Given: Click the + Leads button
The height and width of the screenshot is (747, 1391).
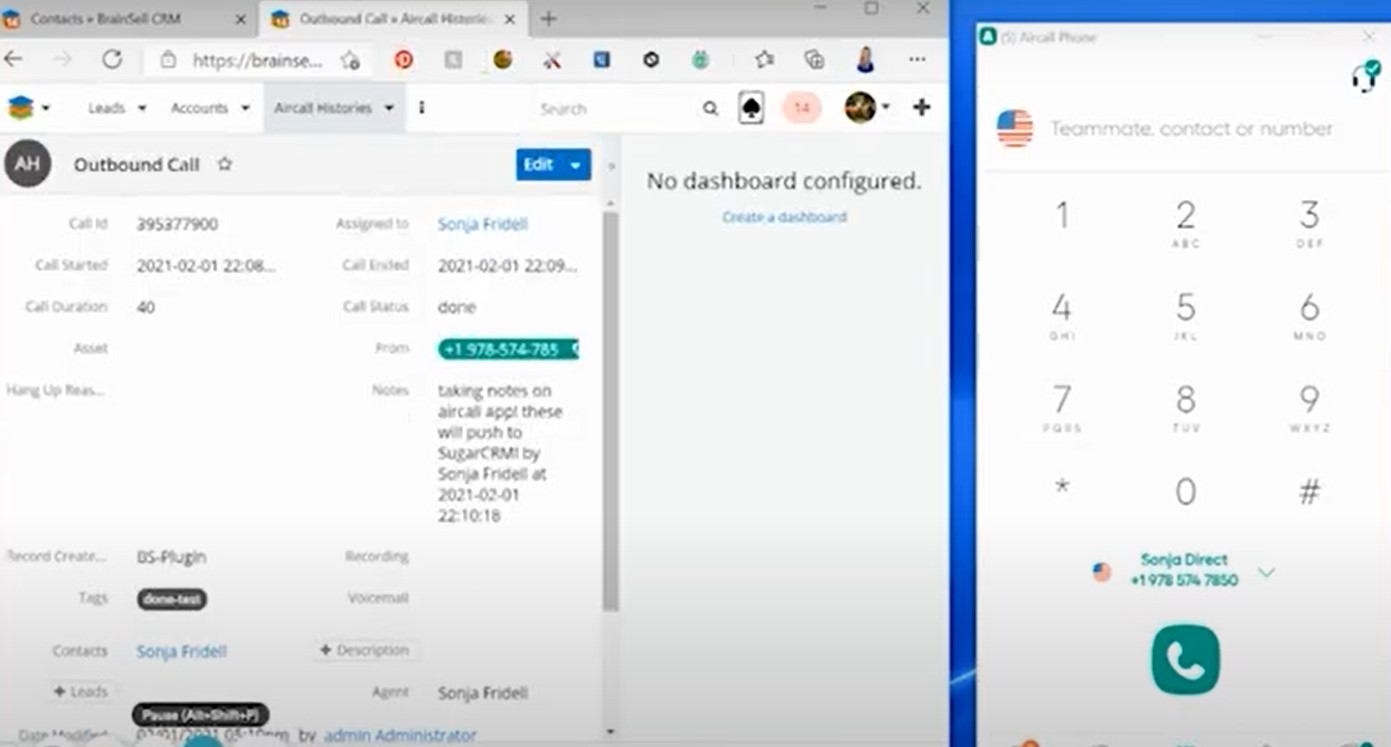Looking at the screenshot, I should pyautogui.click(x=80, y=691).
